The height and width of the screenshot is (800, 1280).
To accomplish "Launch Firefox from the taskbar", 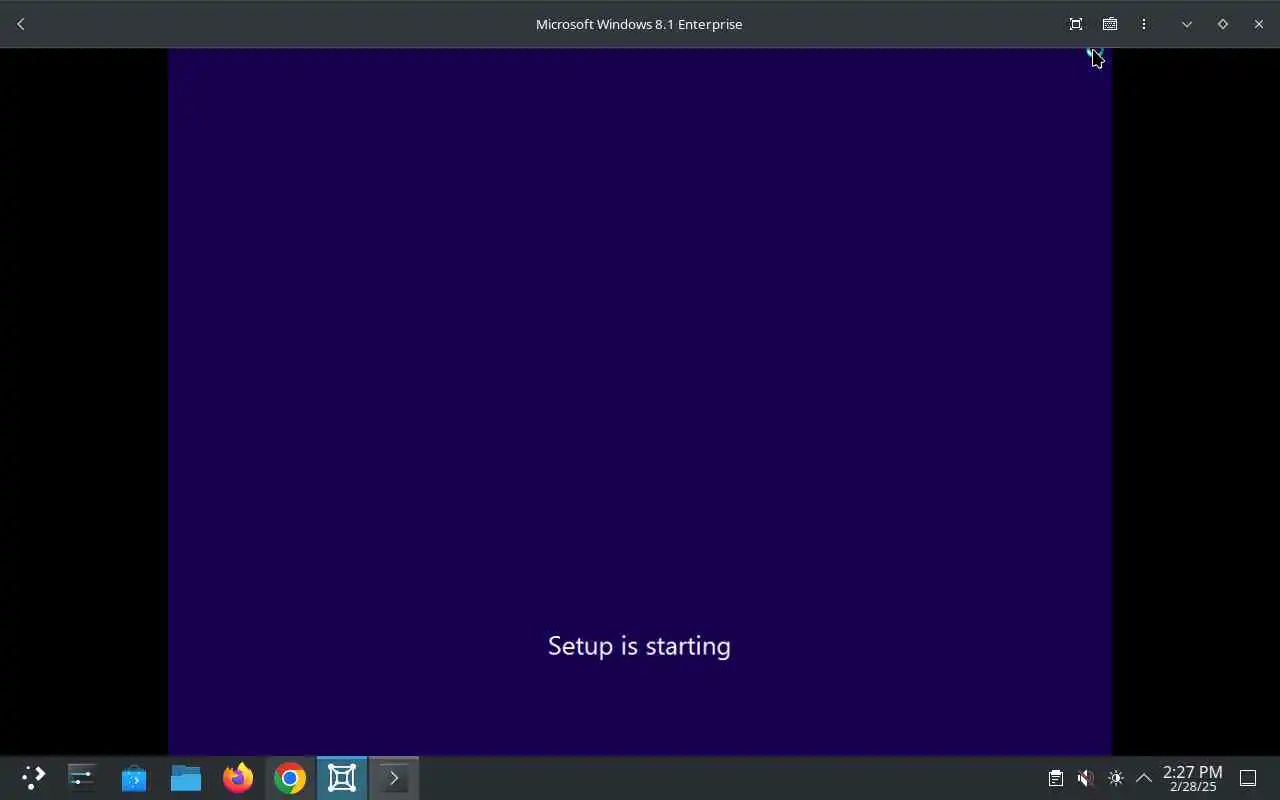I will point(238,778).
